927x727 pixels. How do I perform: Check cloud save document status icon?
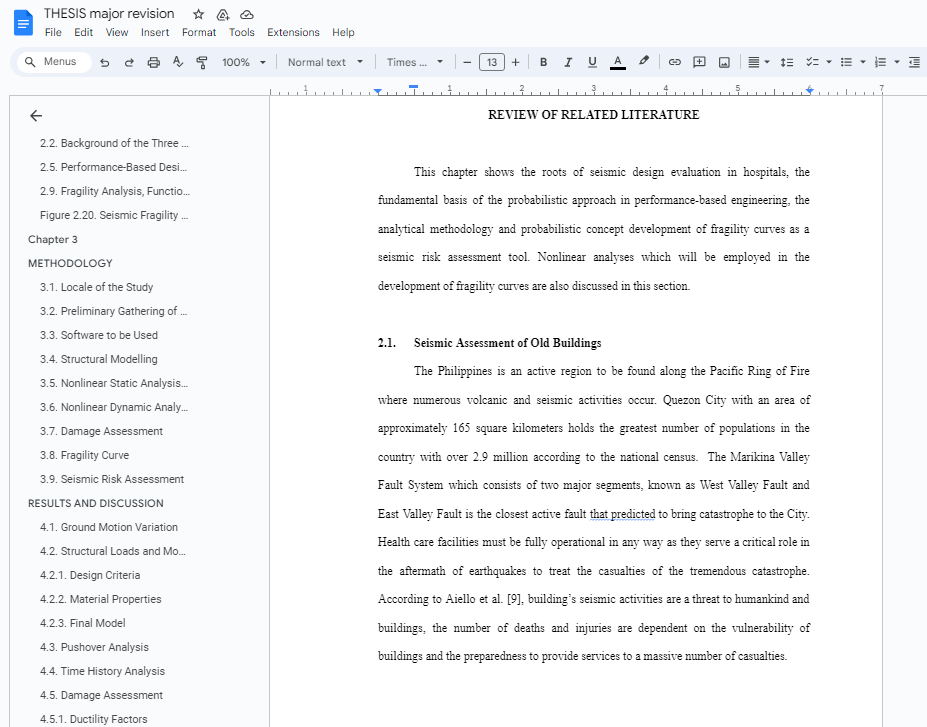point(247,14)
